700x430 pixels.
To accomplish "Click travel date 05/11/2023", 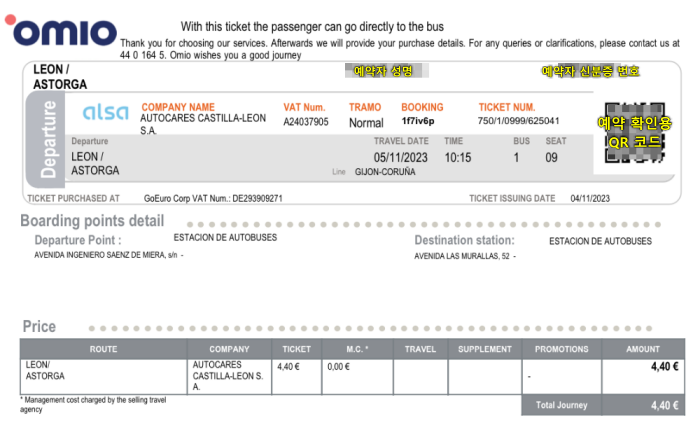I will (x=400, y=158).
